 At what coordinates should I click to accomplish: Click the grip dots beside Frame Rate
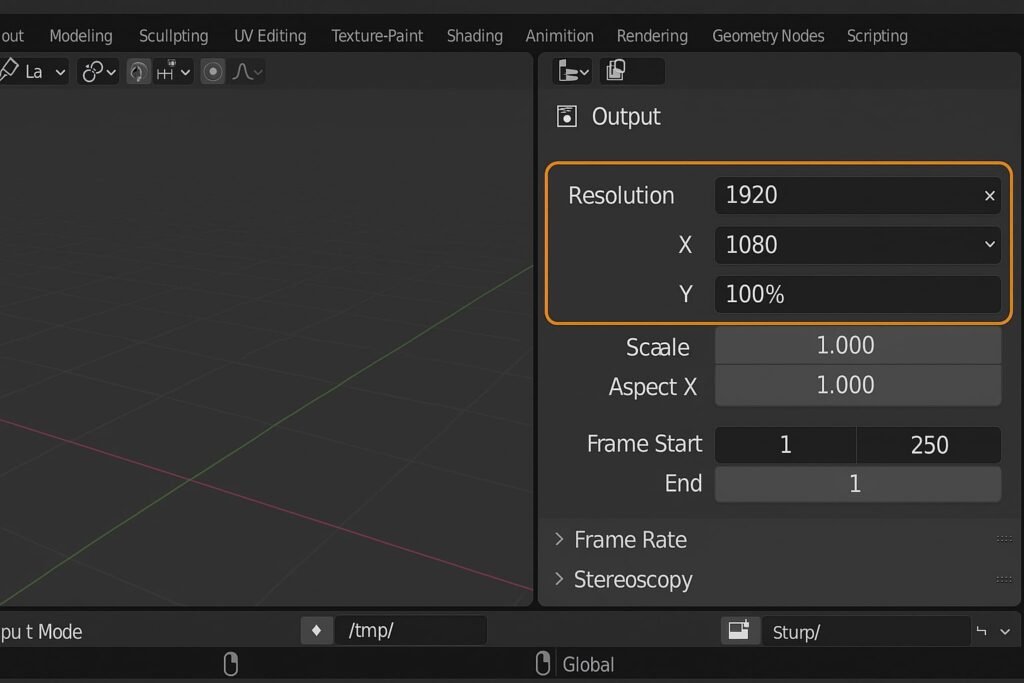pyautogui.click(x=1004, y=539)
